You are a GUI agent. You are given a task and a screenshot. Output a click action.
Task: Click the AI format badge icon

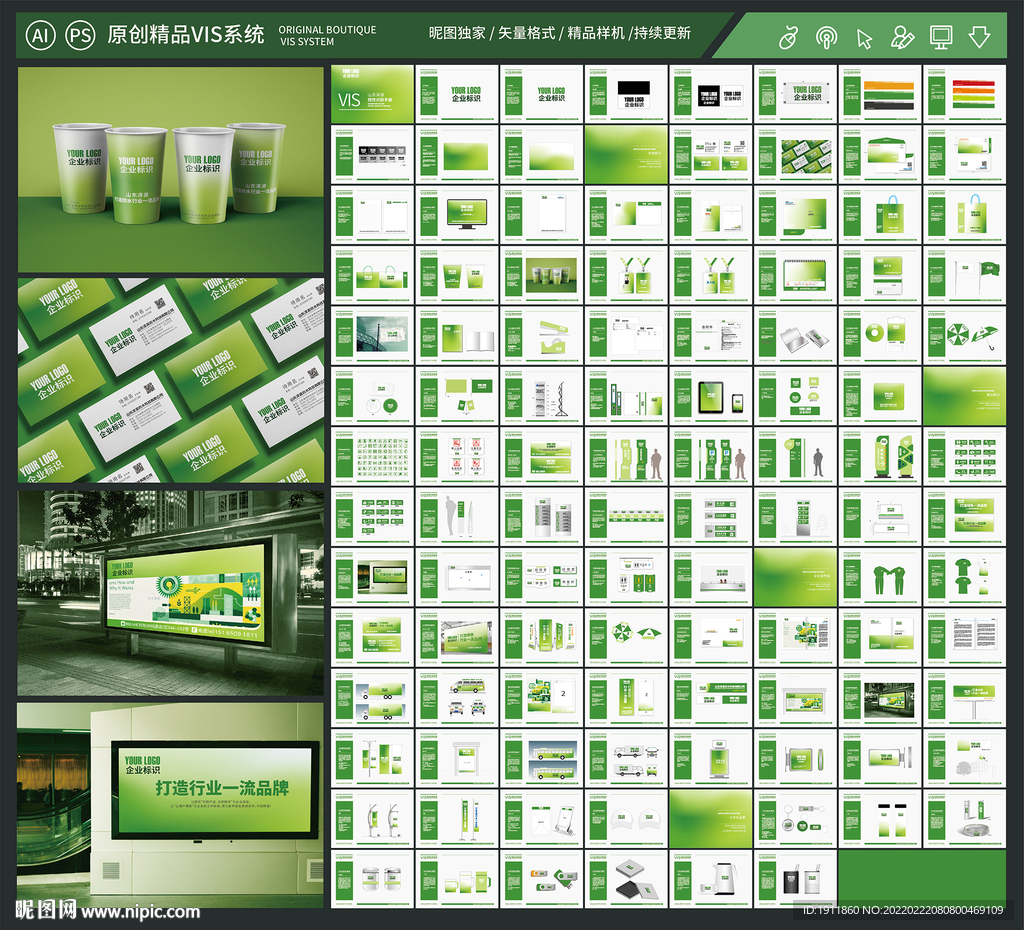tap(39, 33)
